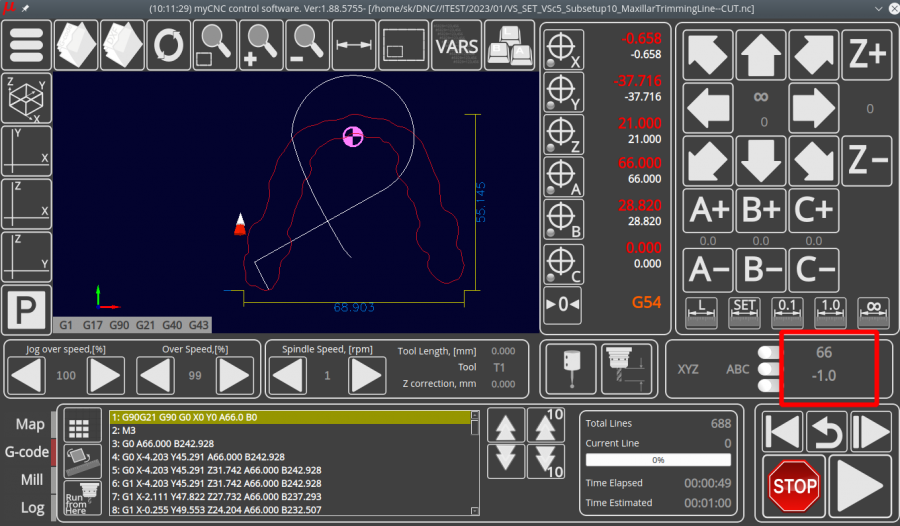Select the Z-X plane view

pyautogui.click(x=26, y=204)
